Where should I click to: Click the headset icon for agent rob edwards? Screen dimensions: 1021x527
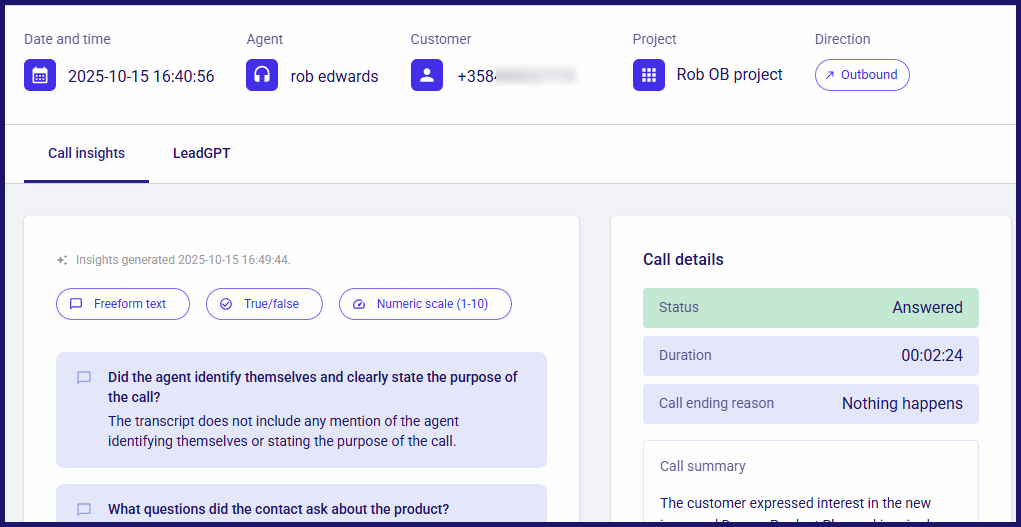coord(262,75)
